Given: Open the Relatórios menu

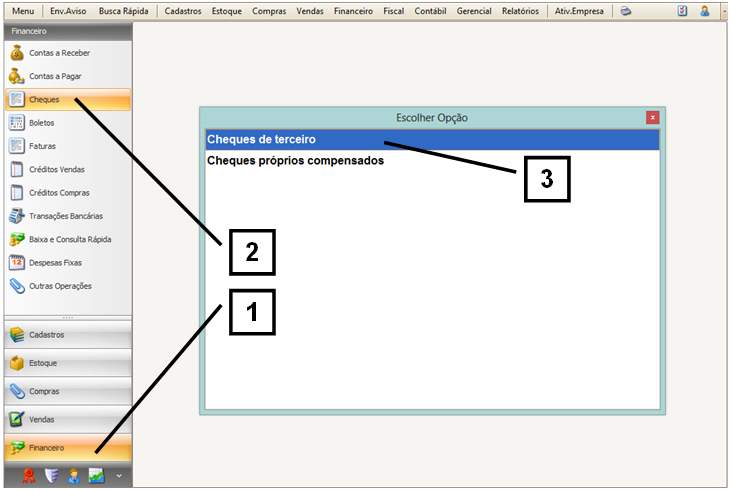Looking at the screenshot, I should [522, 11].
